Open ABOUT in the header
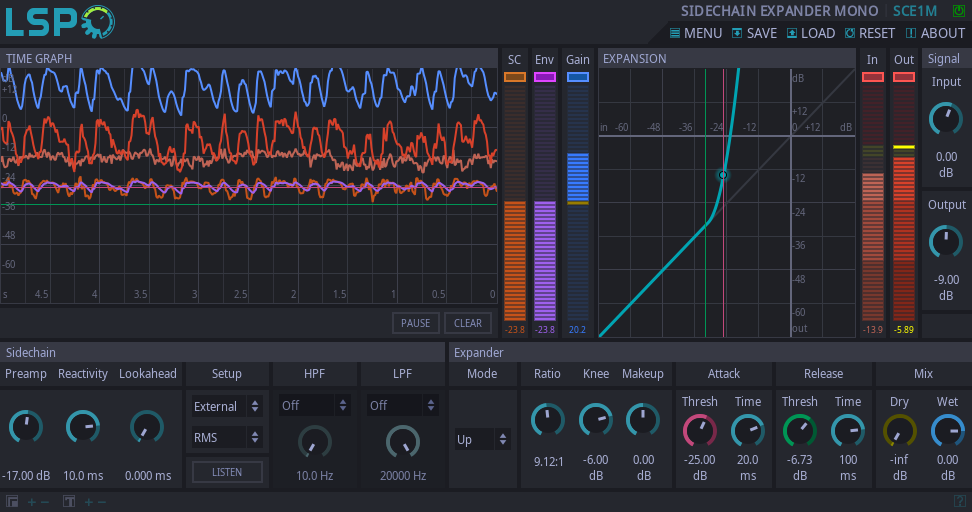972x512 pixels. [x=935, y=33]
